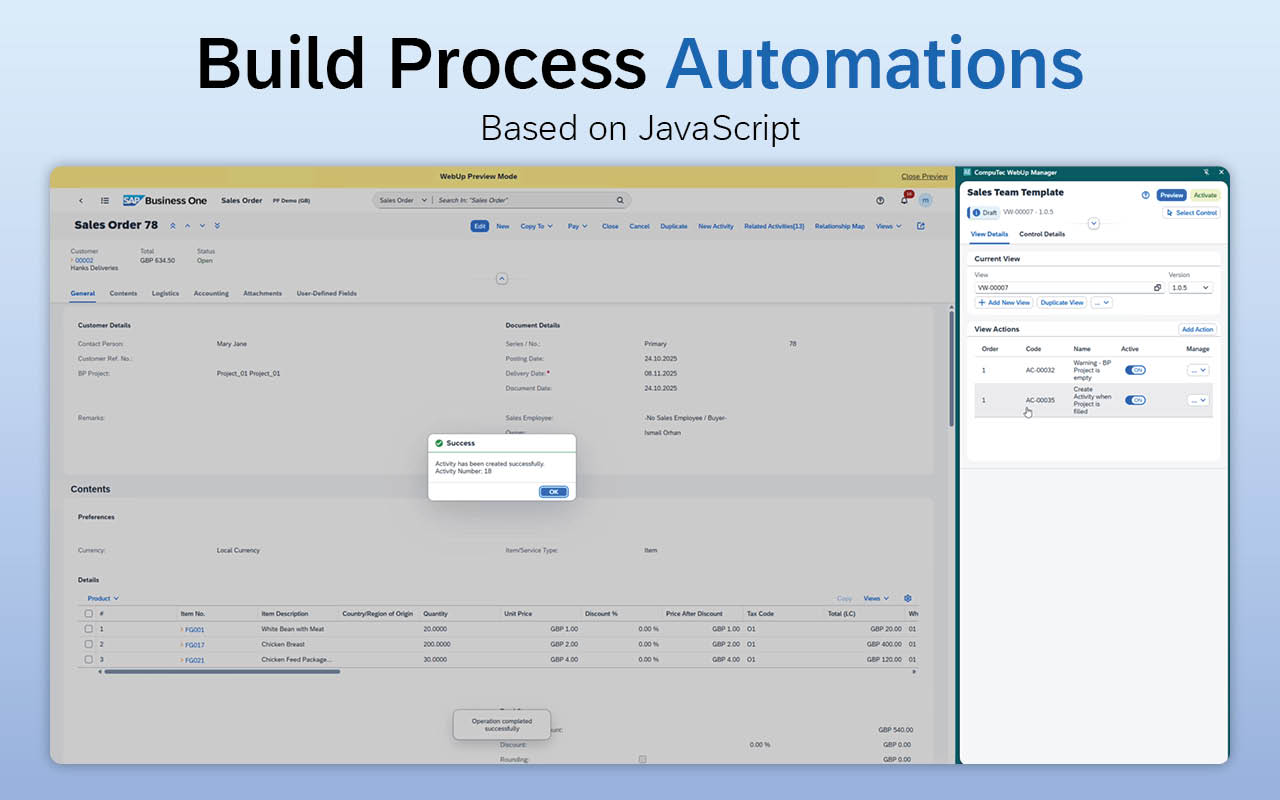Open the Logistics tab
1280x800 pixels.
click(165, 293)
